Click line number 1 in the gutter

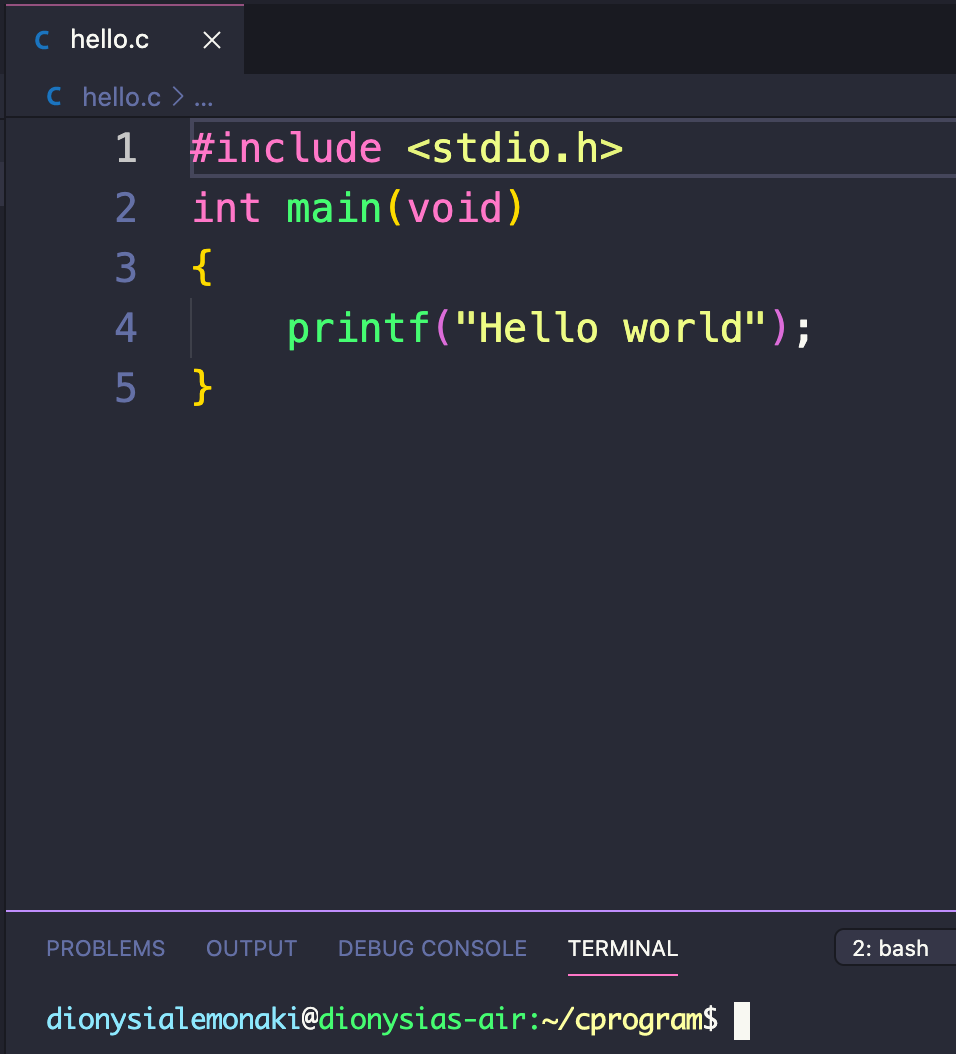(x=126, y=149)
